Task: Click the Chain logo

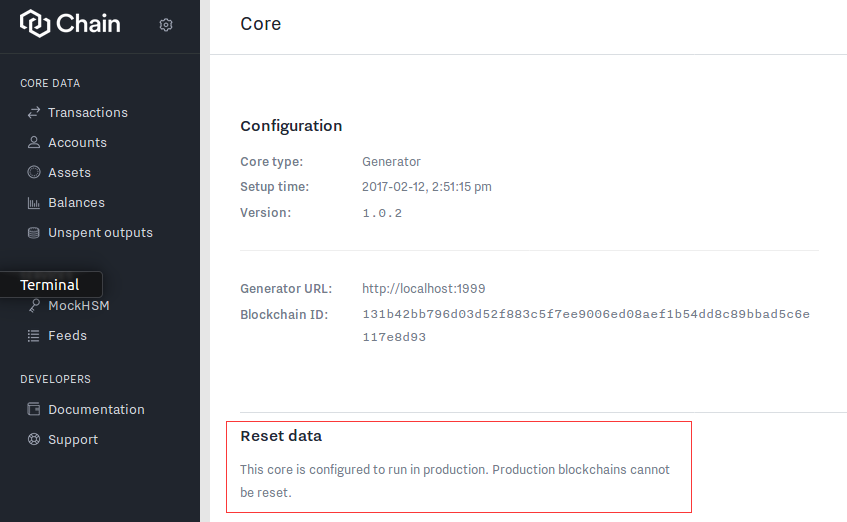Action: click(x=70, y=23)
